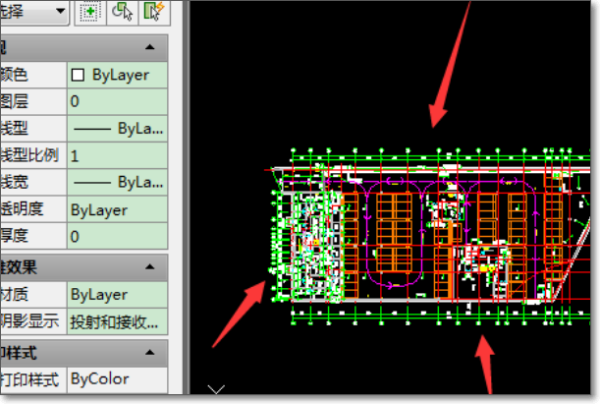This screenshot has height=404, width=600.
Task: Select the plot style ByColor field
Action: click(117, 380)
